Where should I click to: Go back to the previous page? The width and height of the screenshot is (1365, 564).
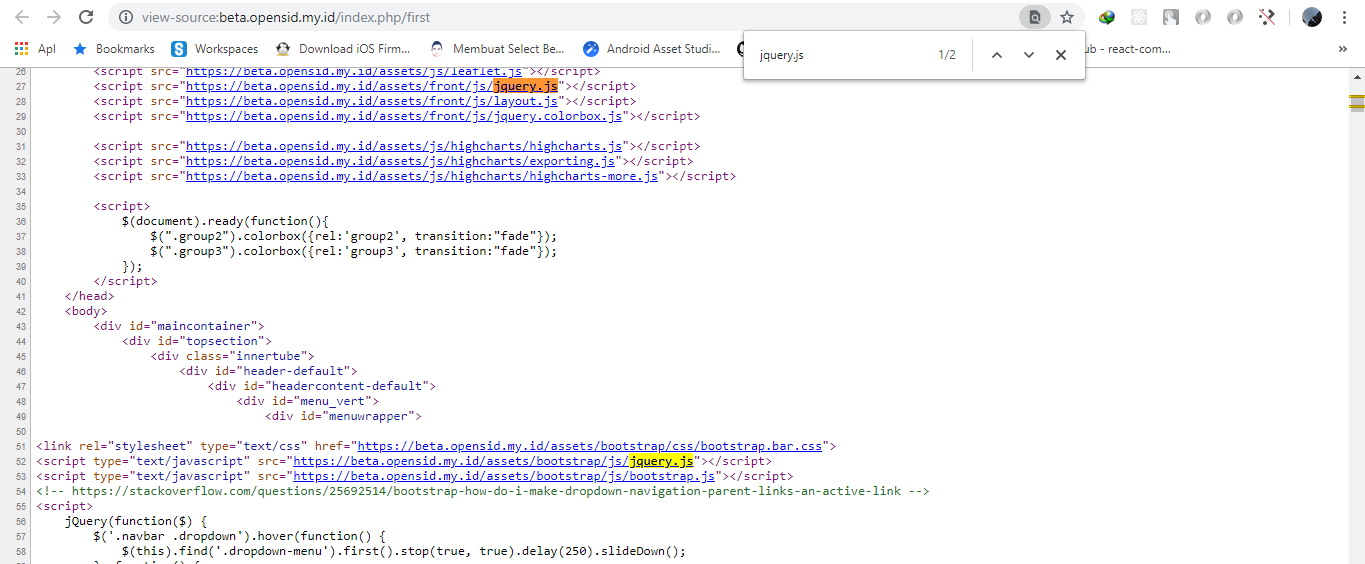point(22,17)
